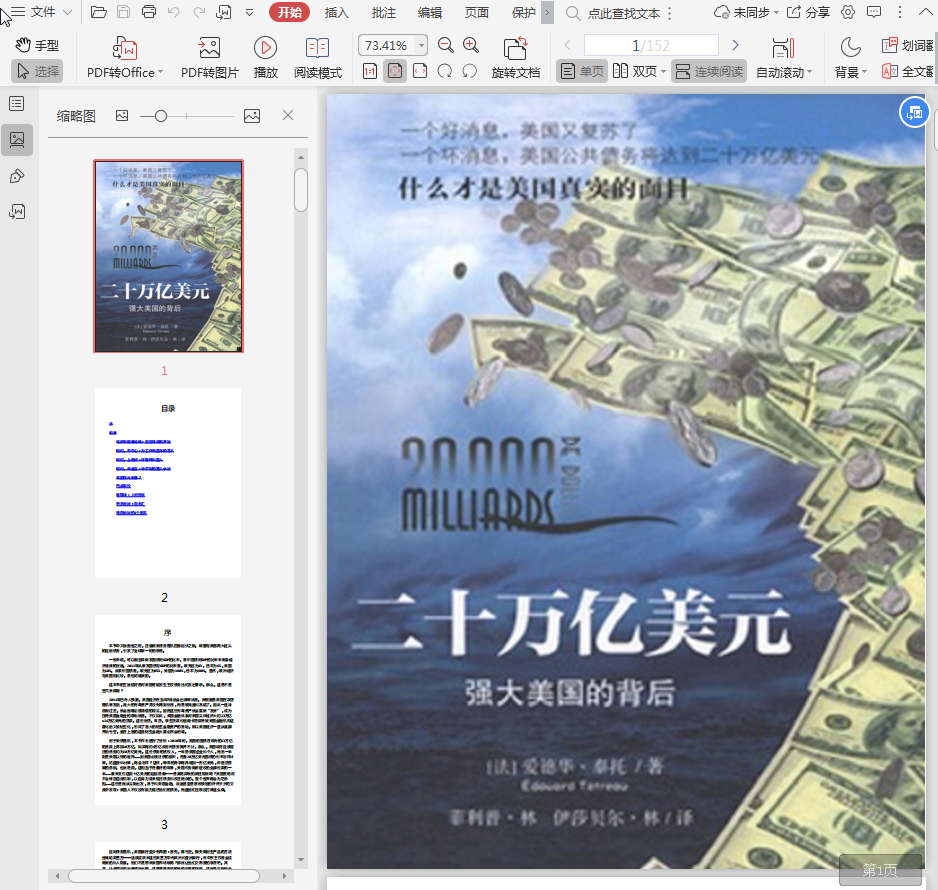Select the hand tool (手型)
Image resolution: width=938 pixels, height=890 pixels.
[x=37, y=45]
